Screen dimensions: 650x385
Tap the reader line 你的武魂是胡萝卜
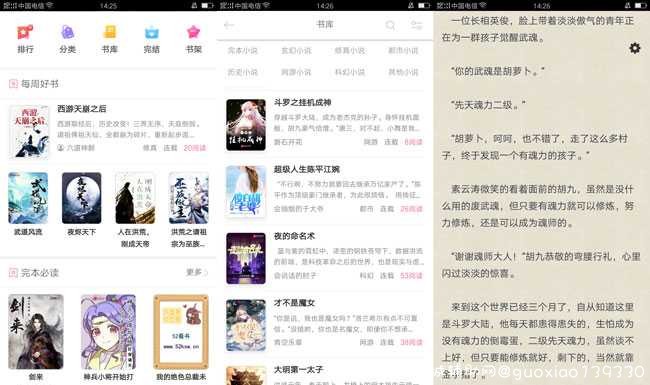point(498,71)
